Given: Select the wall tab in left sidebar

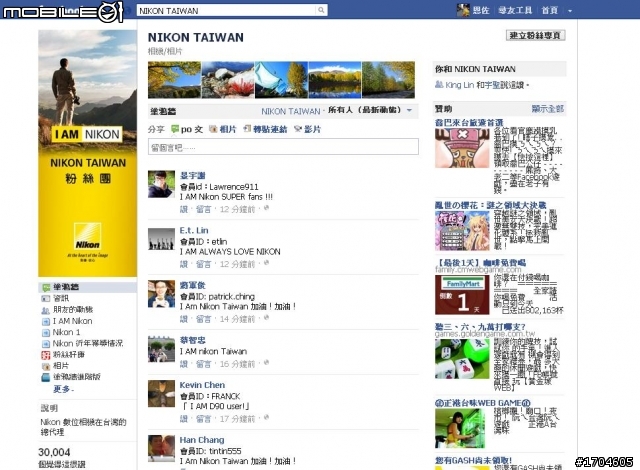Looking at the screenshot, I should (87, 287).
